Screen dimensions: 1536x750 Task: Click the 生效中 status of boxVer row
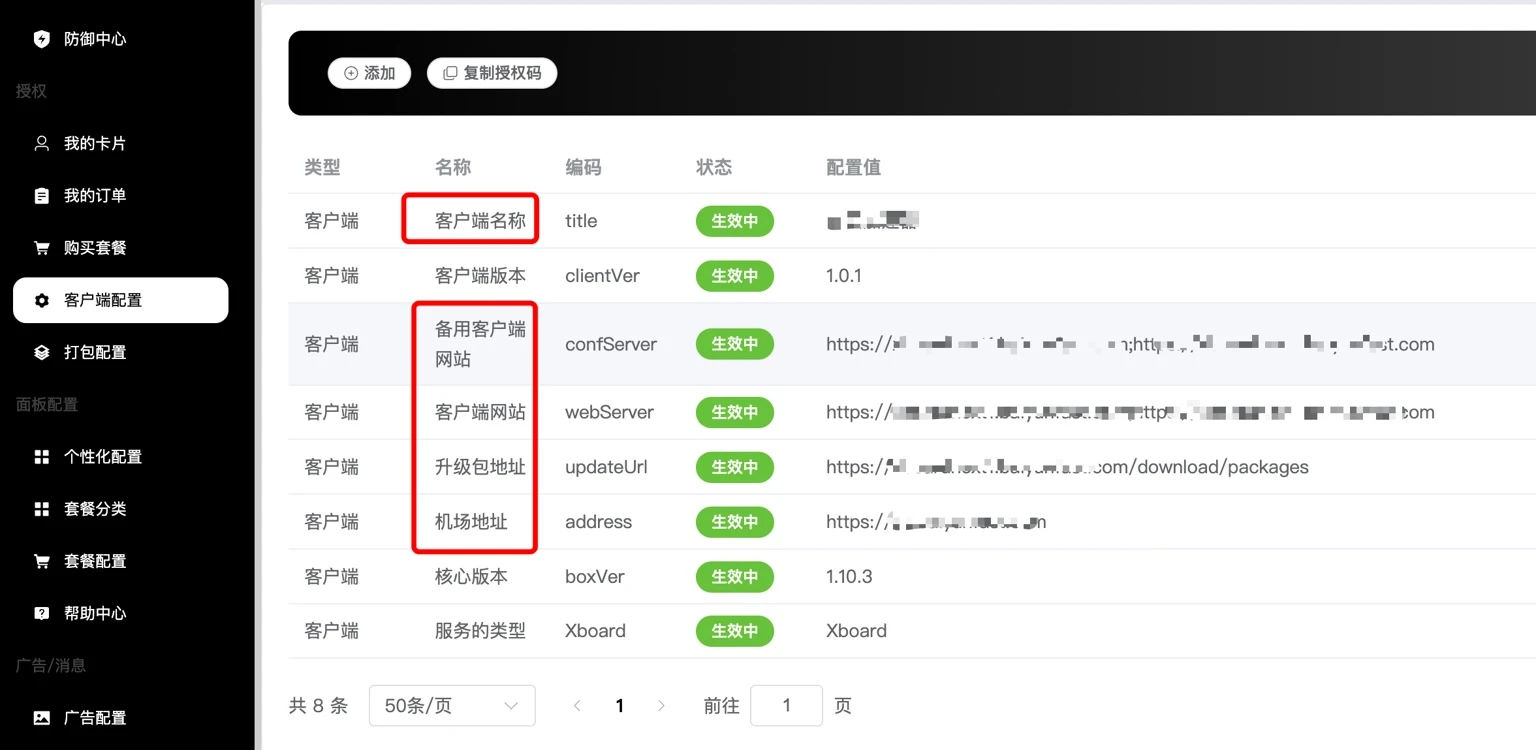(734, 577)
